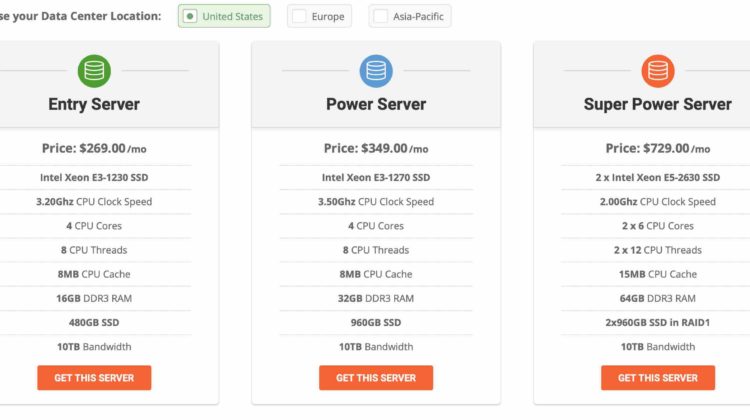The width and height of the screenshot is (750, 420).
Task: Click the Super Power Server heading
Action: [x=658, y=104]
